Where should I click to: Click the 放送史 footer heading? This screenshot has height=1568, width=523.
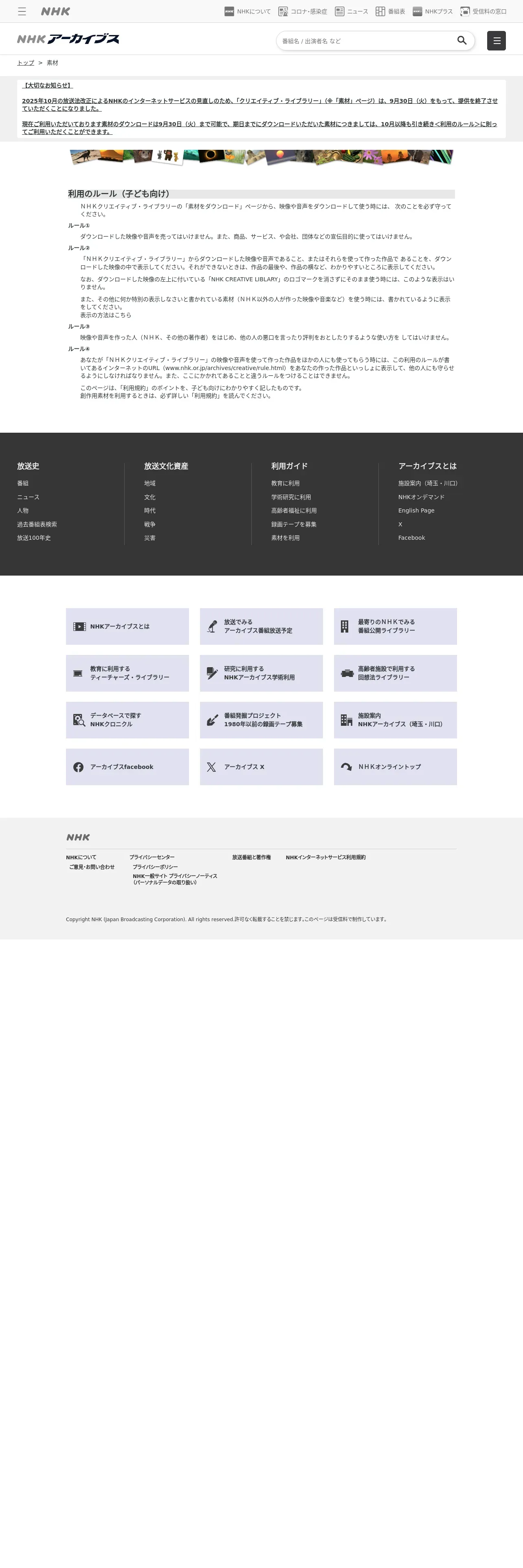click(28, 466)
